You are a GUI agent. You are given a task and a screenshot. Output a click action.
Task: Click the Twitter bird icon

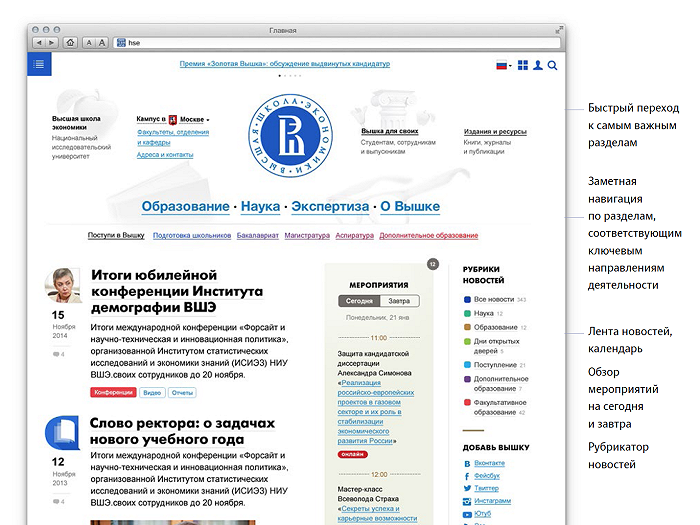coord(467,488)
